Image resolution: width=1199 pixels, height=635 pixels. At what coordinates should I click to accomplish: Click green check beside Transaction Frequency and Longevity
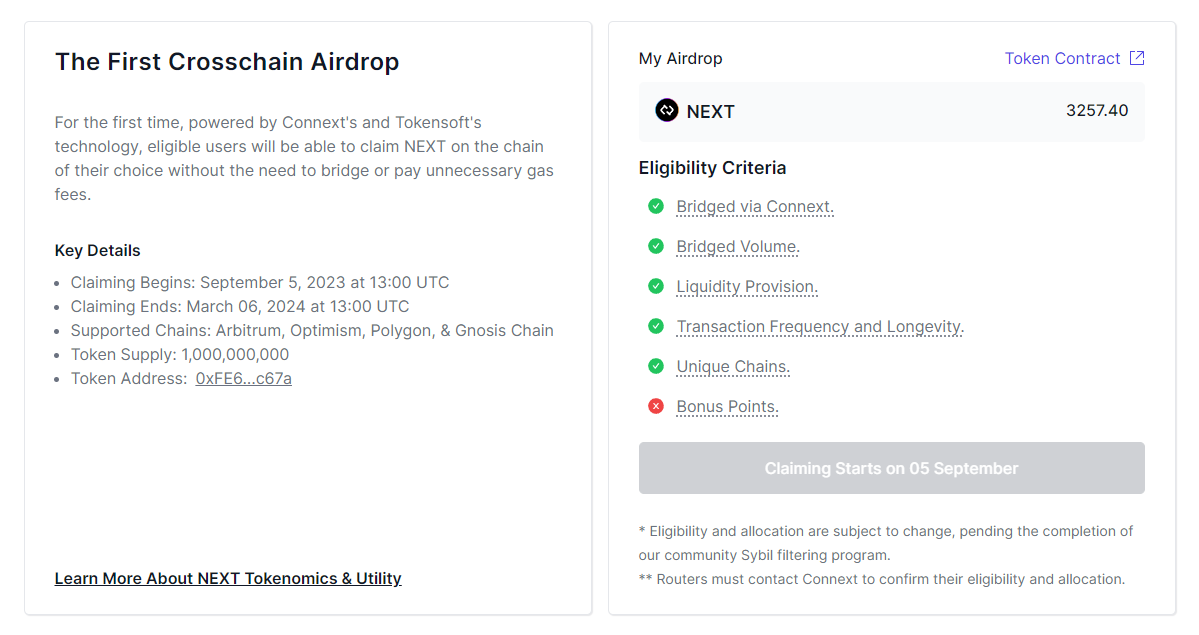coord(656,326)
